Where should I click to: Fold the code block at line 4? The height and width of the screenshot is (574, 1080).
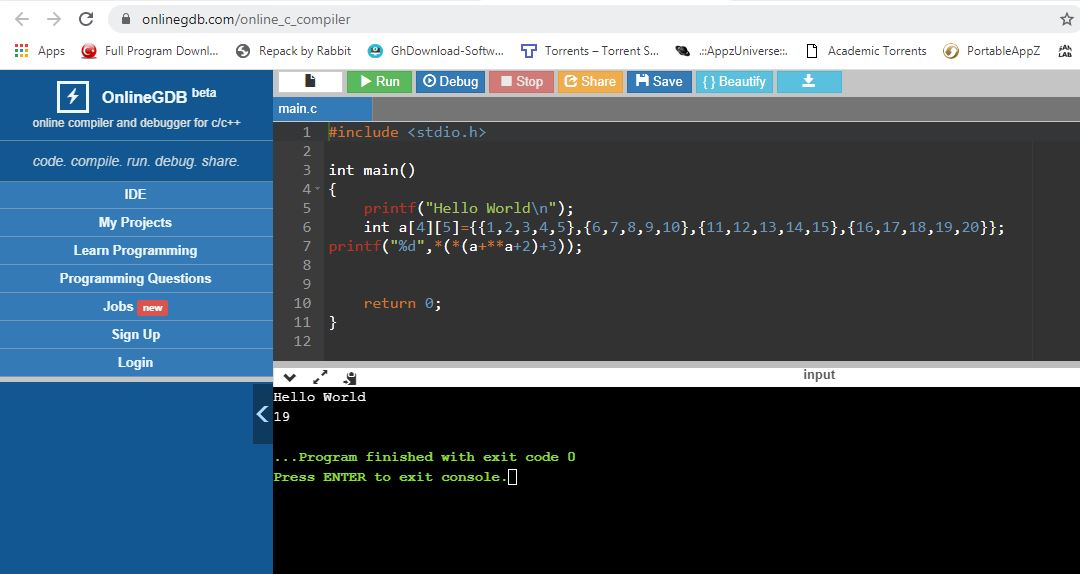tap(318, 189)
